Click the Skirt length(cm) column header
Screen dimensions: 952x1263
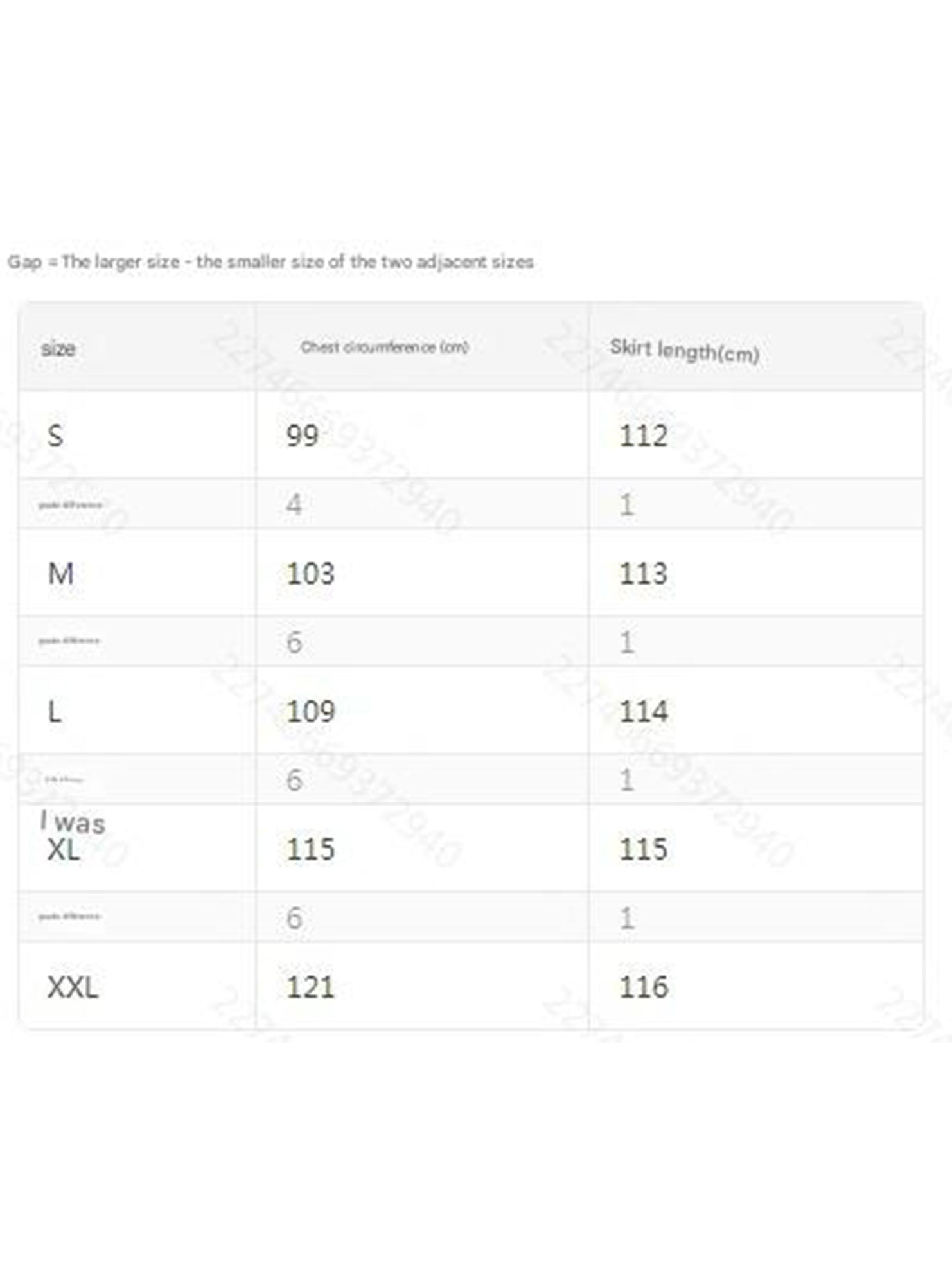(x=684, y=350)
